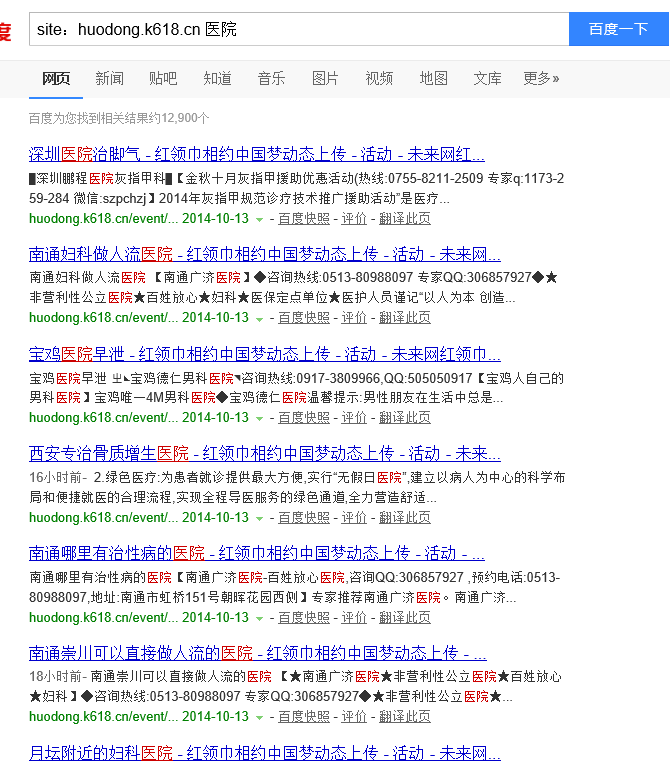Open result 月坛附近的妇科医院

[x=265, y=753]
